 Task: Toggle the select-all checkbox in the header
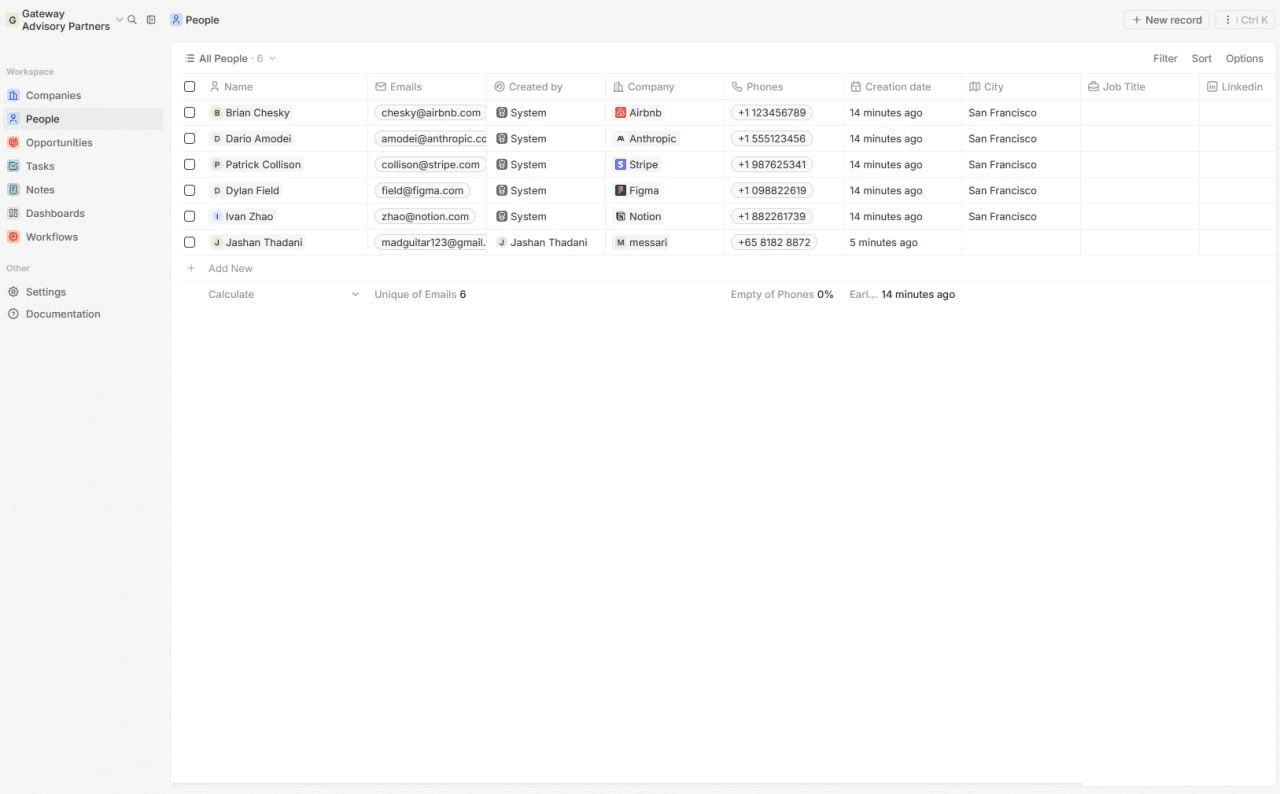(189, 87)
